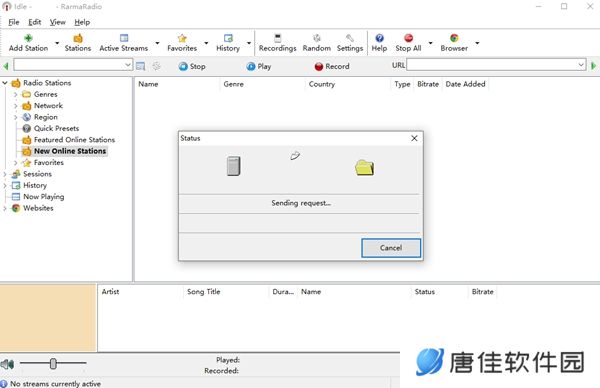600x388 pixels.
Task: Open the Stations toolbar button
Action: click(x=78, y=43)
